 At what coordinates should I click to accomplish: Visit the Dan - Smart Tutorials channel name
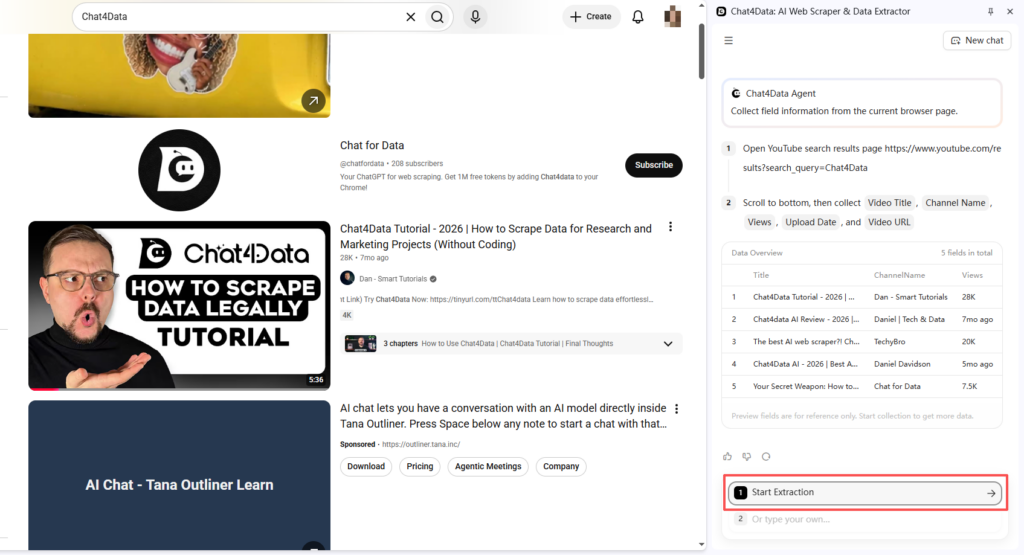pos(393,279)
